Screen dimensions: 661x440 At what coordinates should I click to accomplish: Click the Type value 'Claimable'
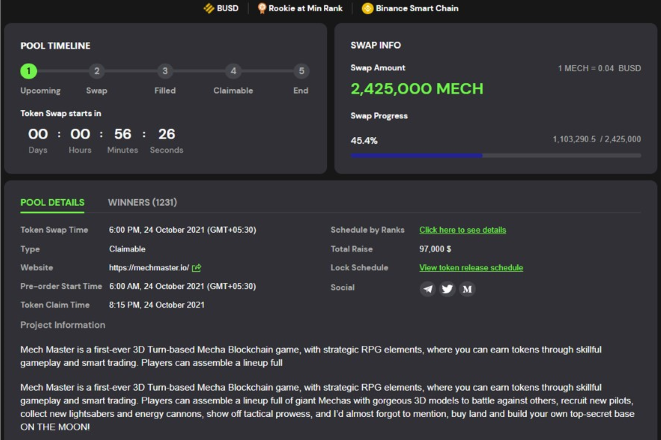[x=127, y=249]
